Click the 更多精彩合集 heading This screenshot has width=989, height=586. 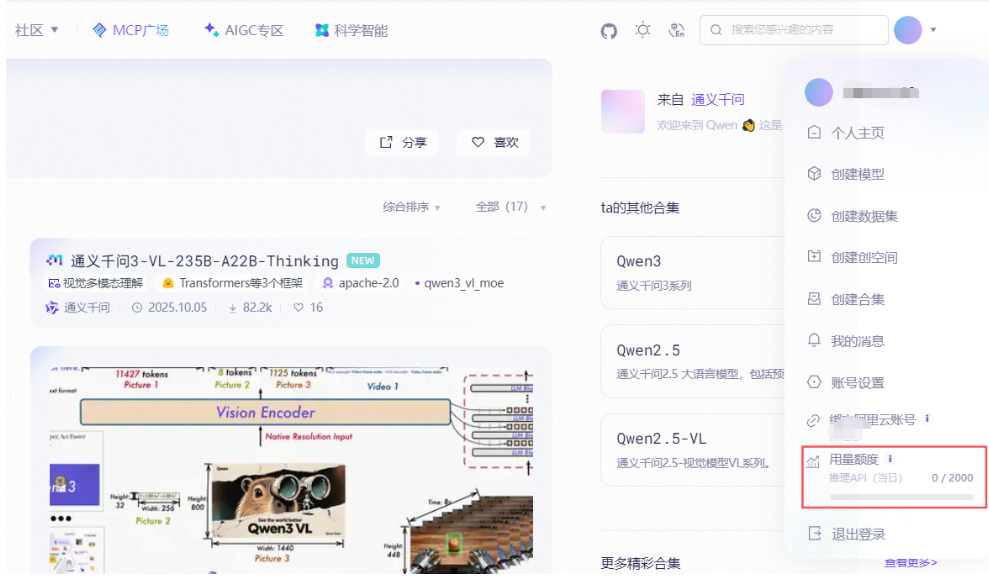[x=640, y=563]
